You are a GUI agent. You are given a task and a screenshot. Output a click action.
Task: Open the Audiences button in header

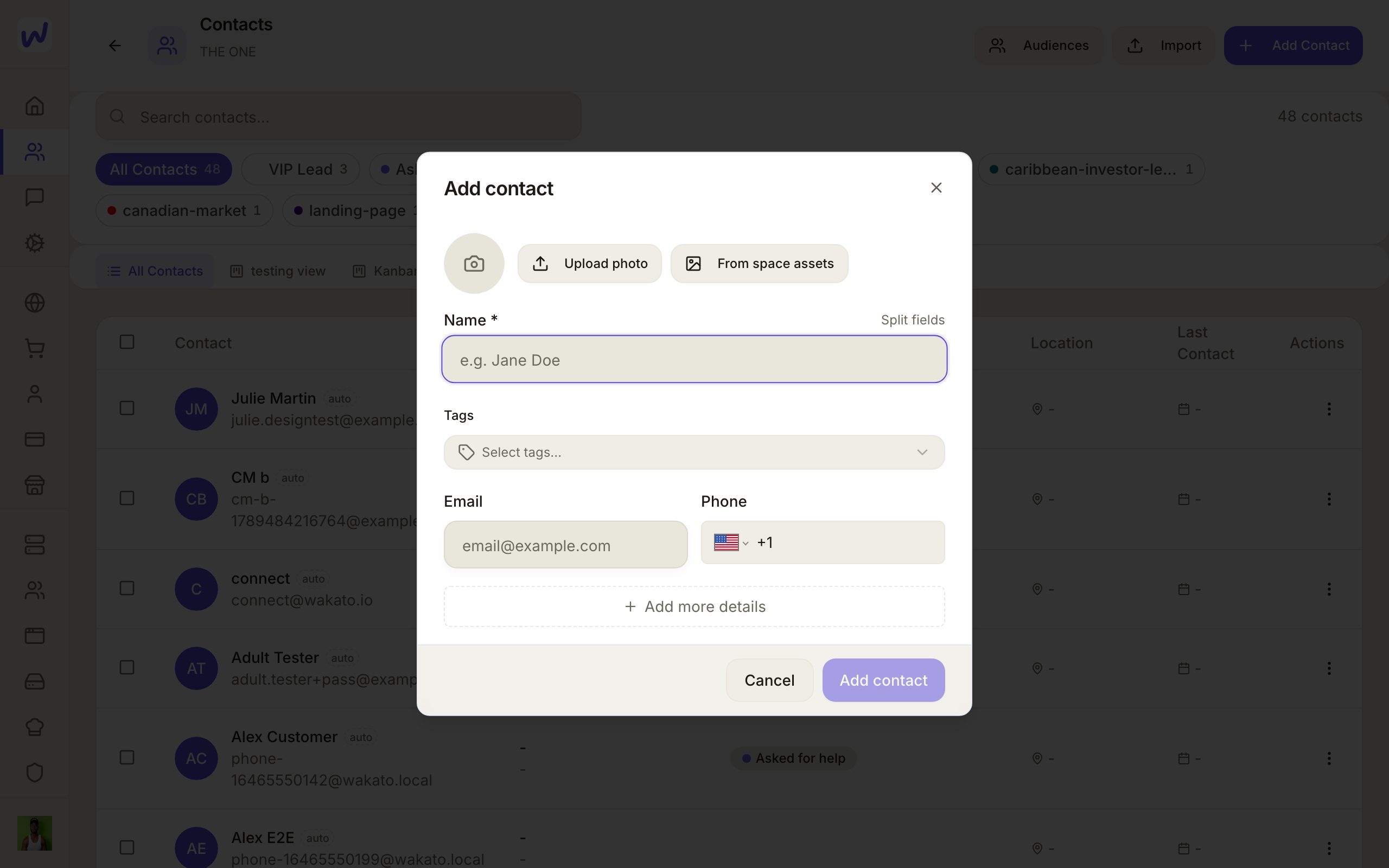pos(1038,46)
